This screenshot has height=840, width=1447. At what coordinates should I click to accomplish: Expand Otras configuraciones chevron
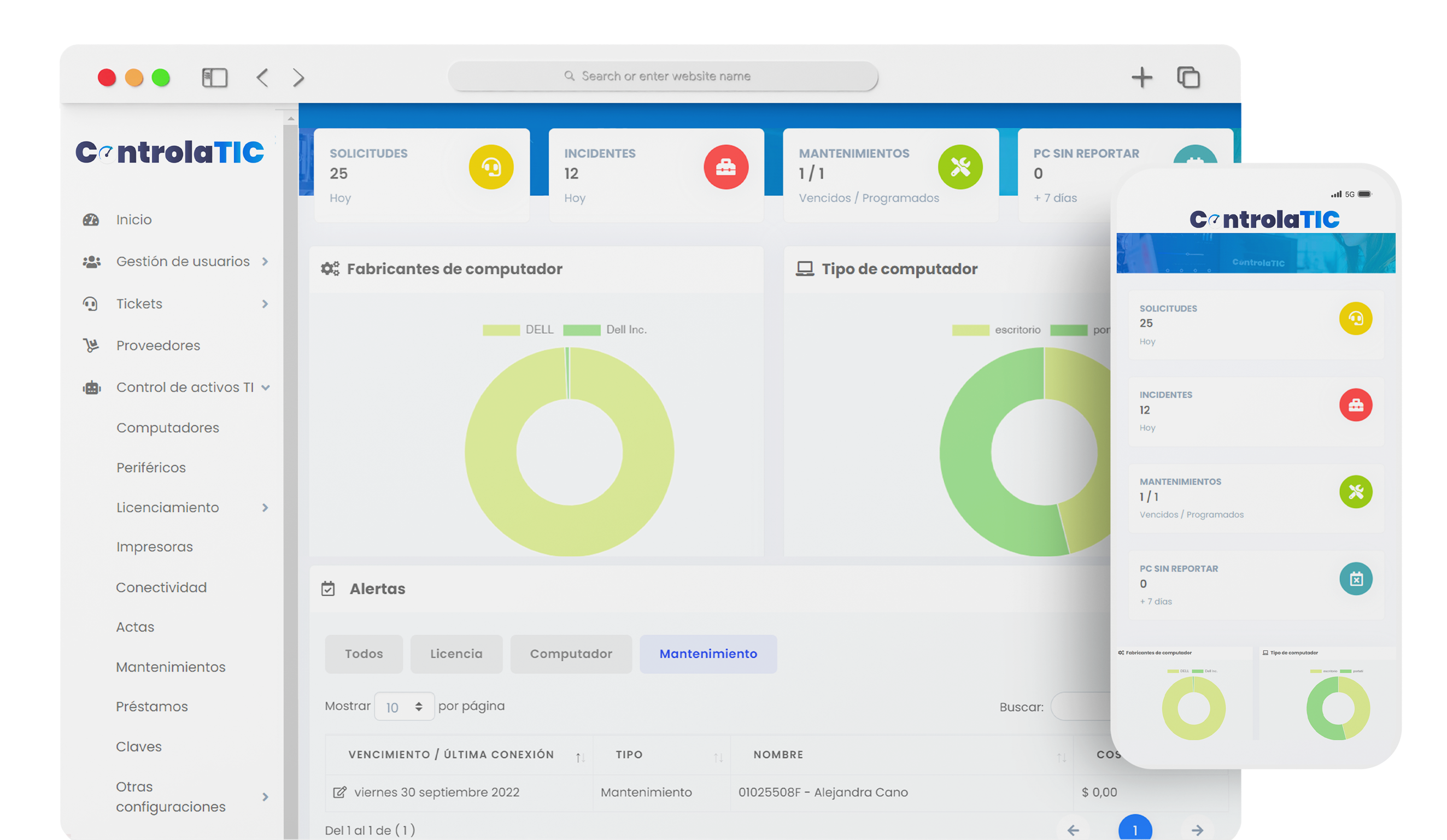pyautogui.click(x=265, y=797)
